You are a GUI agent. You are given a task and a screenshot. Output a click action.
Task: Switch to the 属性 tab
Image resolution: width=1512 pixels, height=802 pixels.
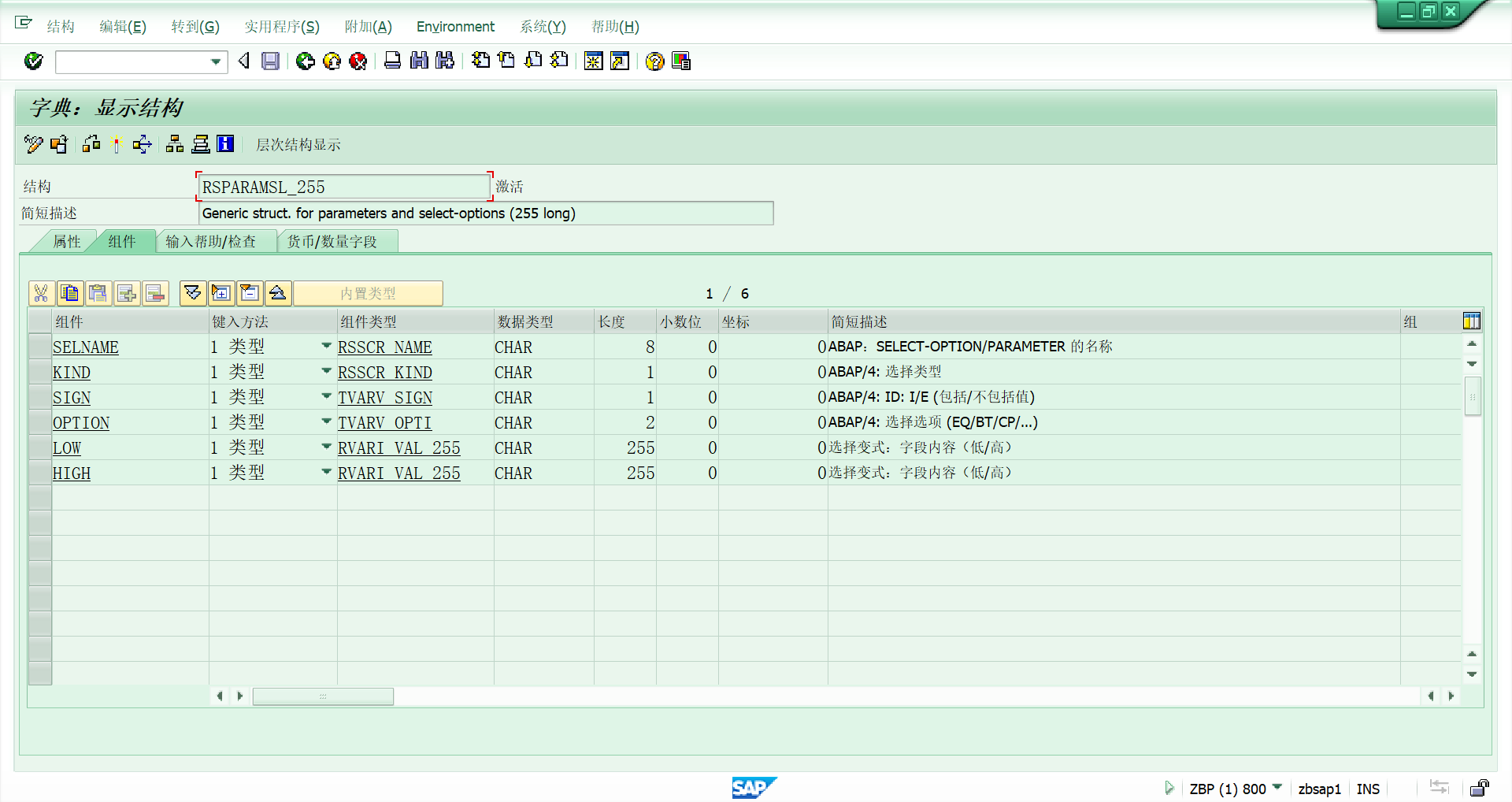pyautogui.click(x=66, y=241)
